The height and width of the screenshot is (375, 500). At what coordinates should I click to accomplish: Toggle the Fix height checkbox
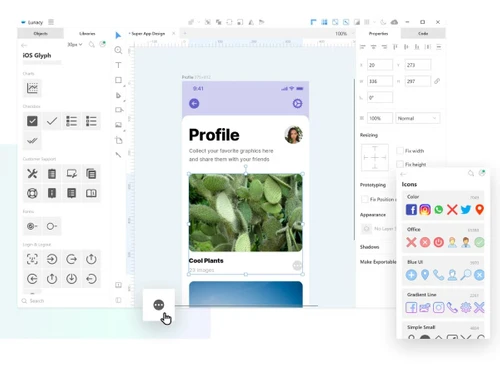tap(400, 164)
